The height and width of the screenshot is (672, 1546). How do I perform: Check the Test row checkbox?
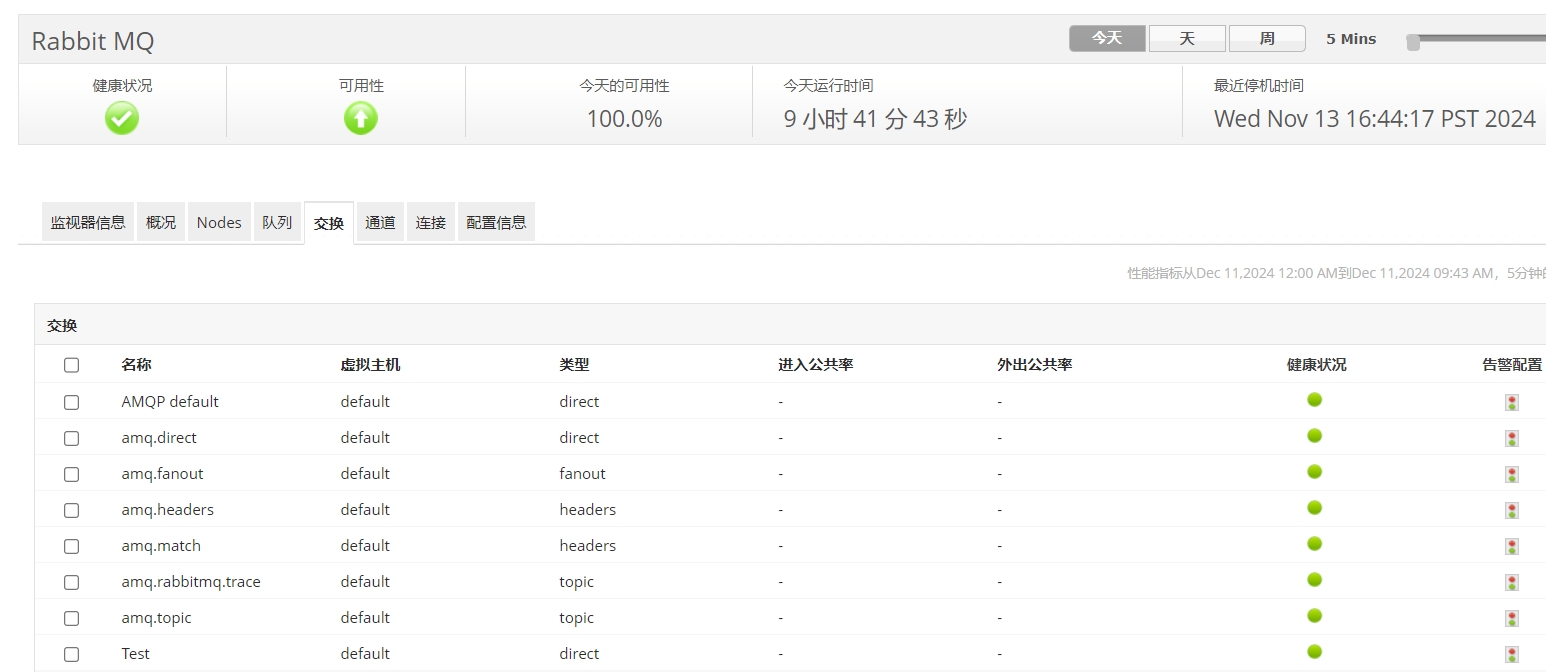pos(71,654)
